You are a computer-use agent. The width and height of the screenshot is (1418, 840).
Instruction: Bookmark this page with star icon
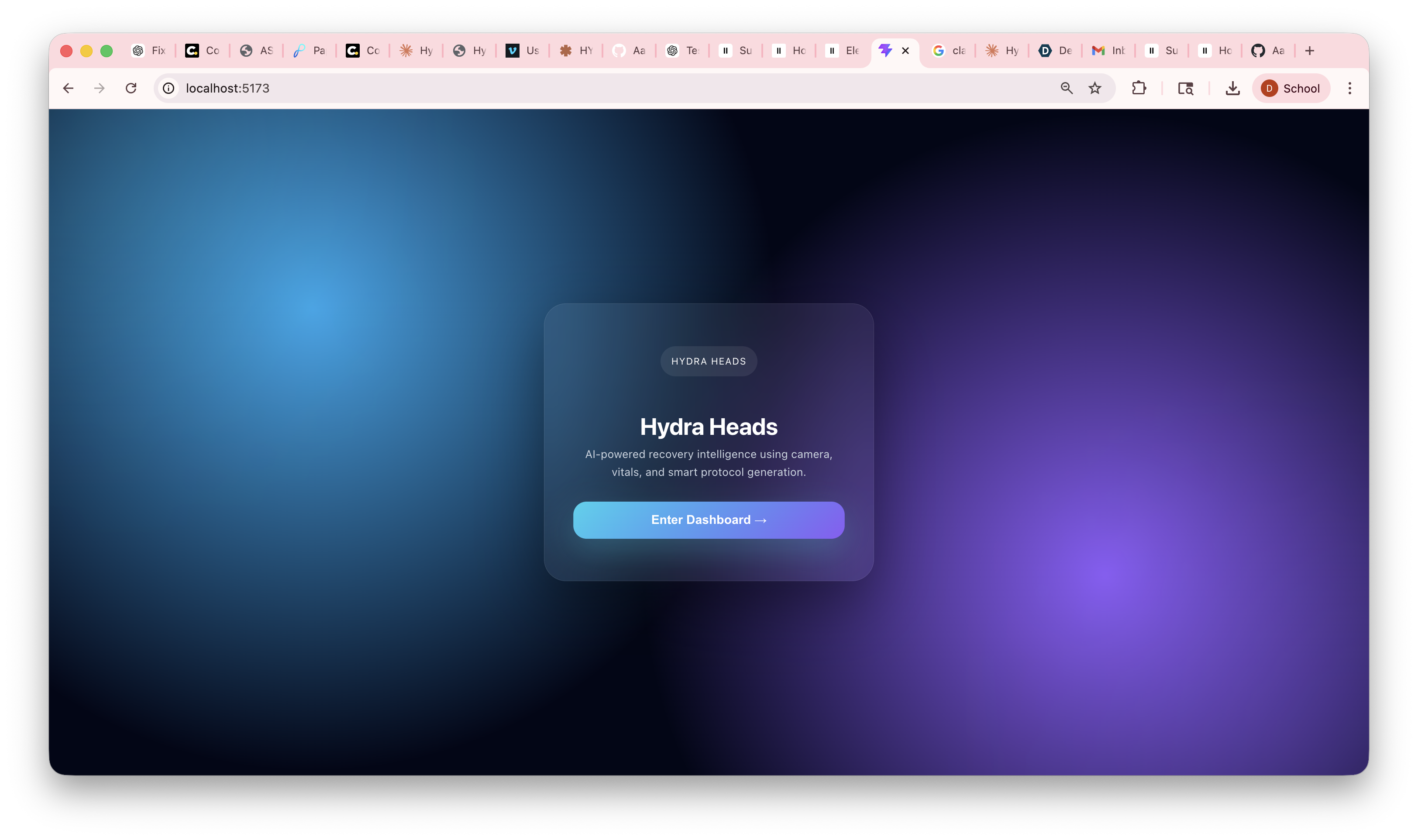pos(1095,88)
